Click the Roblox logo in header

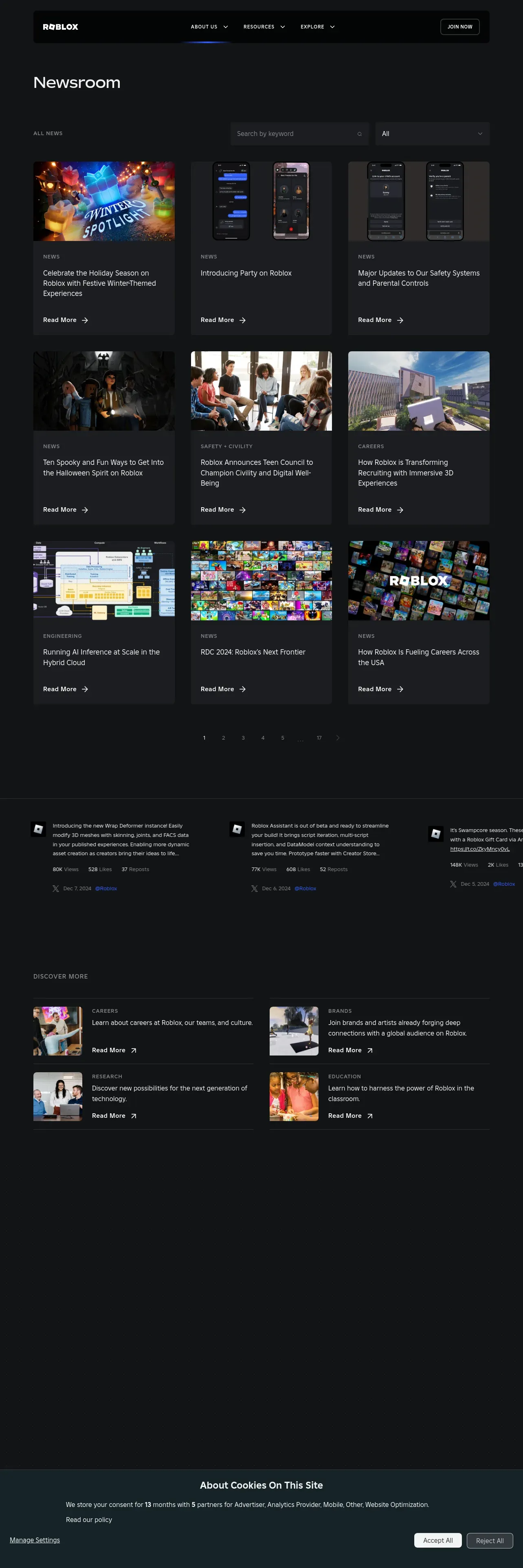pos(60,27)
